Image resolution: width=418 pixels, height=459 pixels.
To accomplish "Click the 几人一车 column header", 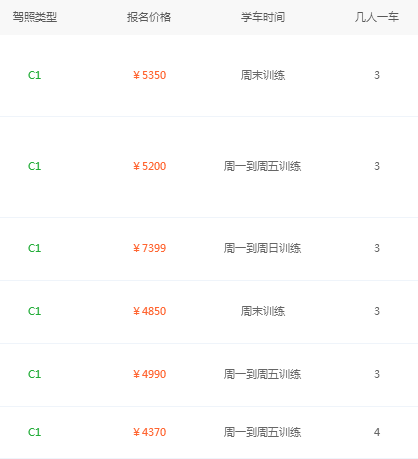I will click(x=377, y=17).
